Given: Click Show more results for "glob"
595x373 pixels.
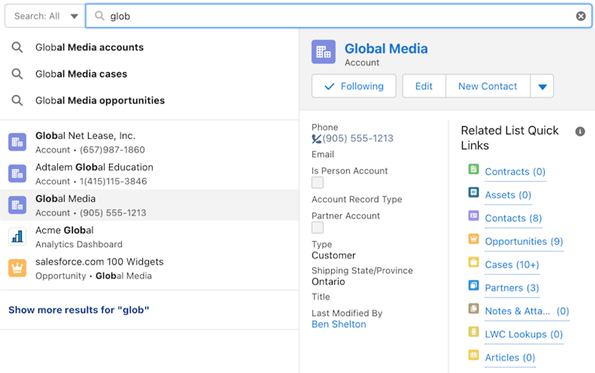Looking at the screenshot, I should click(79, 310).
